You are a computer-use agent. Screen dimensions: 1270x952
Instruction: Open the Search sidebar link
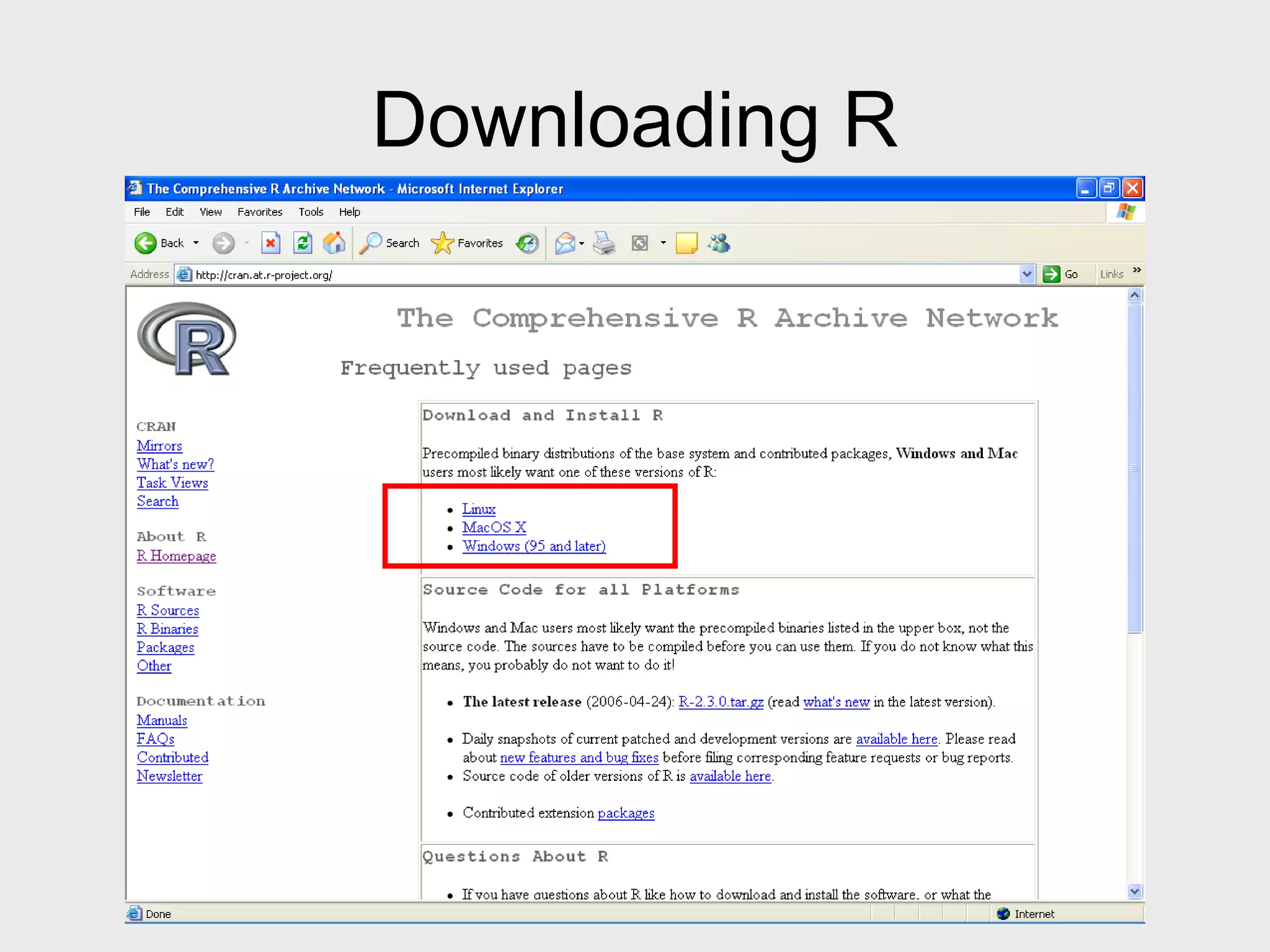click(x=158, y=501)
